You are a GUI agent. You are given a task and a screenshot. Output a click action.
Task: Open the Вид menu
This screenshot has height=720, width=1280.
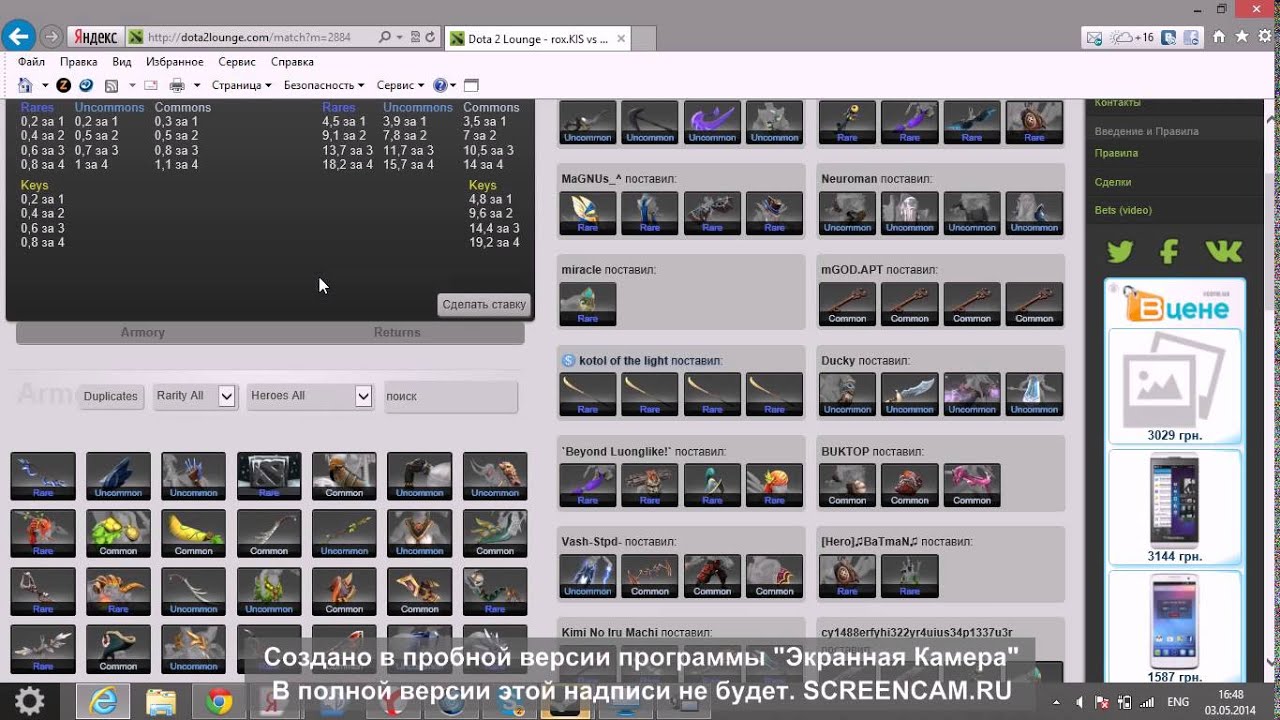(x=122, y=61)
